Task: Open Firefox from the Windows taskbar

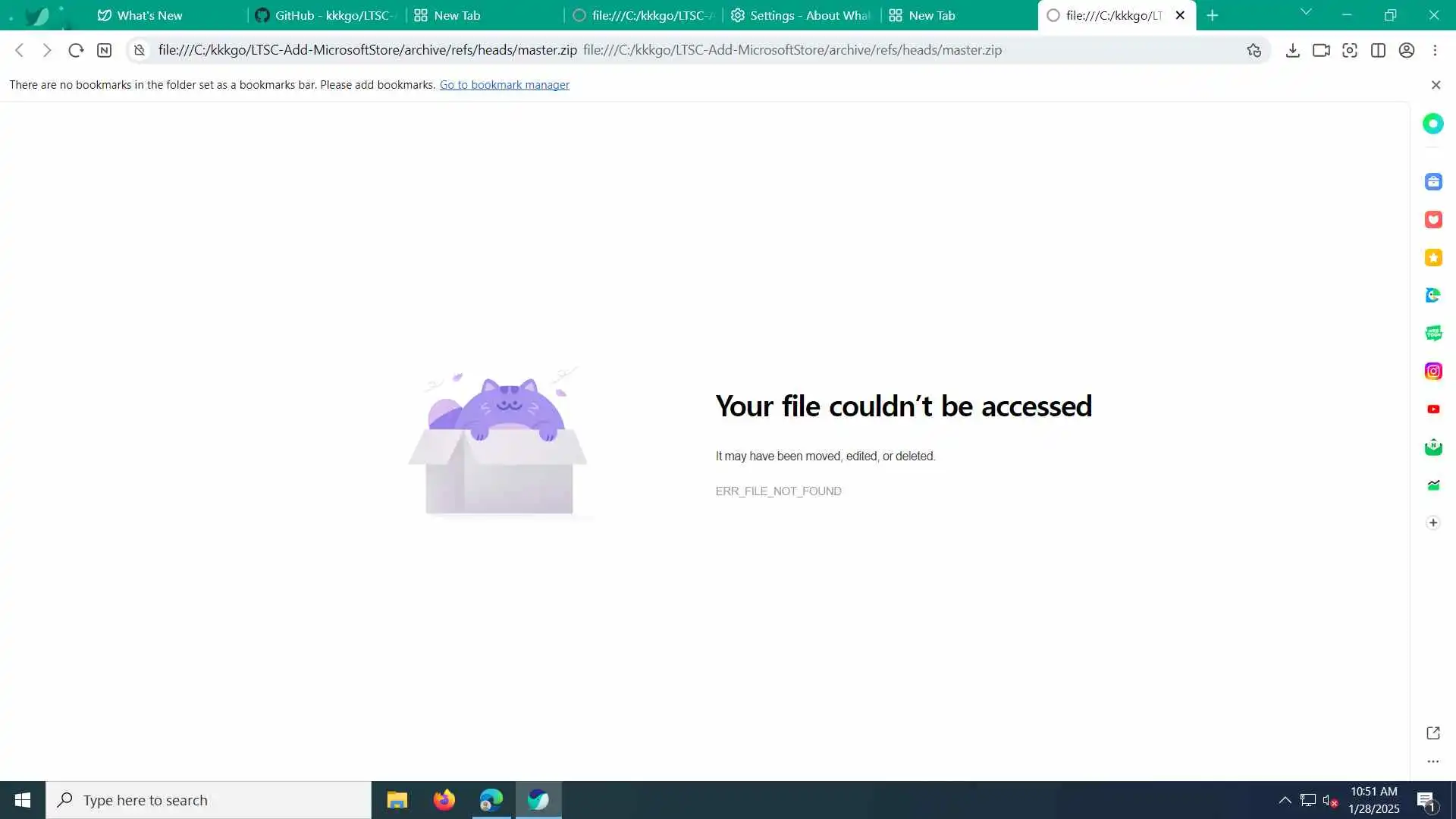Action: click(x=444, y=800)
